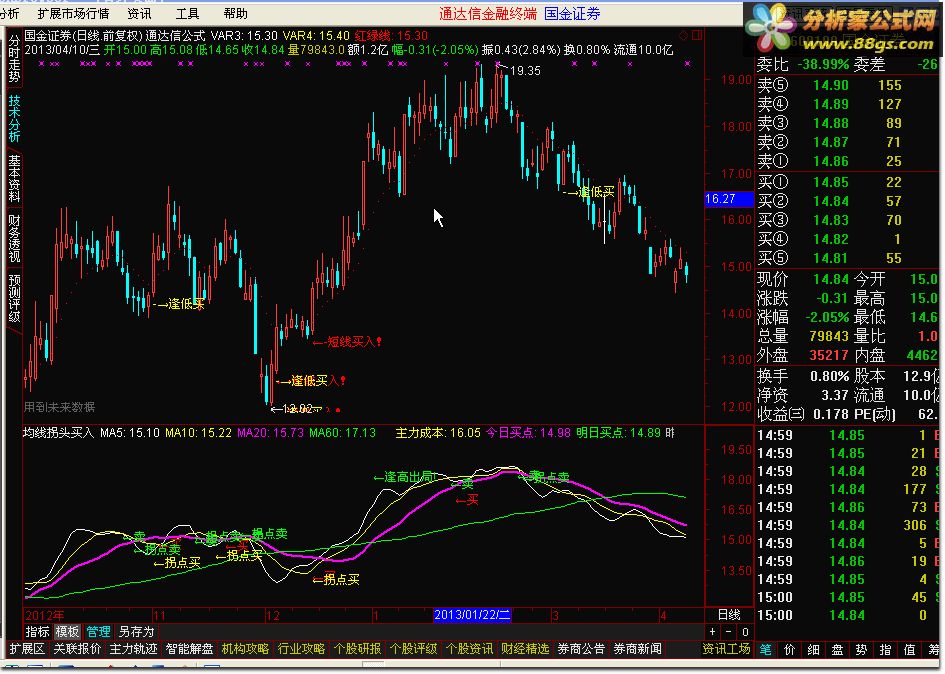The image size is (945, 674).
Task: Open the 行业攻略 bottom tab
Action: pyautogui.click(x=301, y=649)
